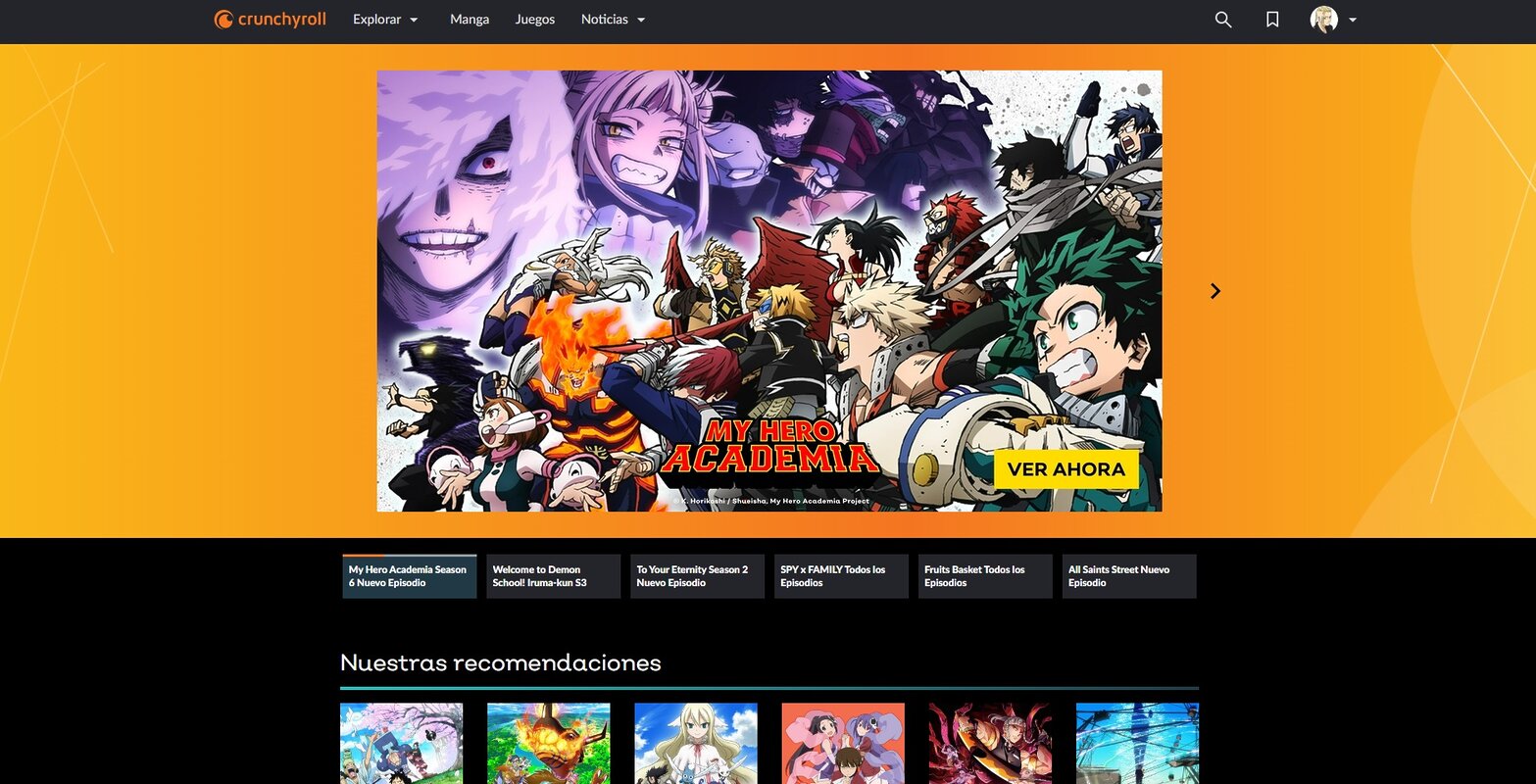Open search from the top bar

pos(1222,19)
